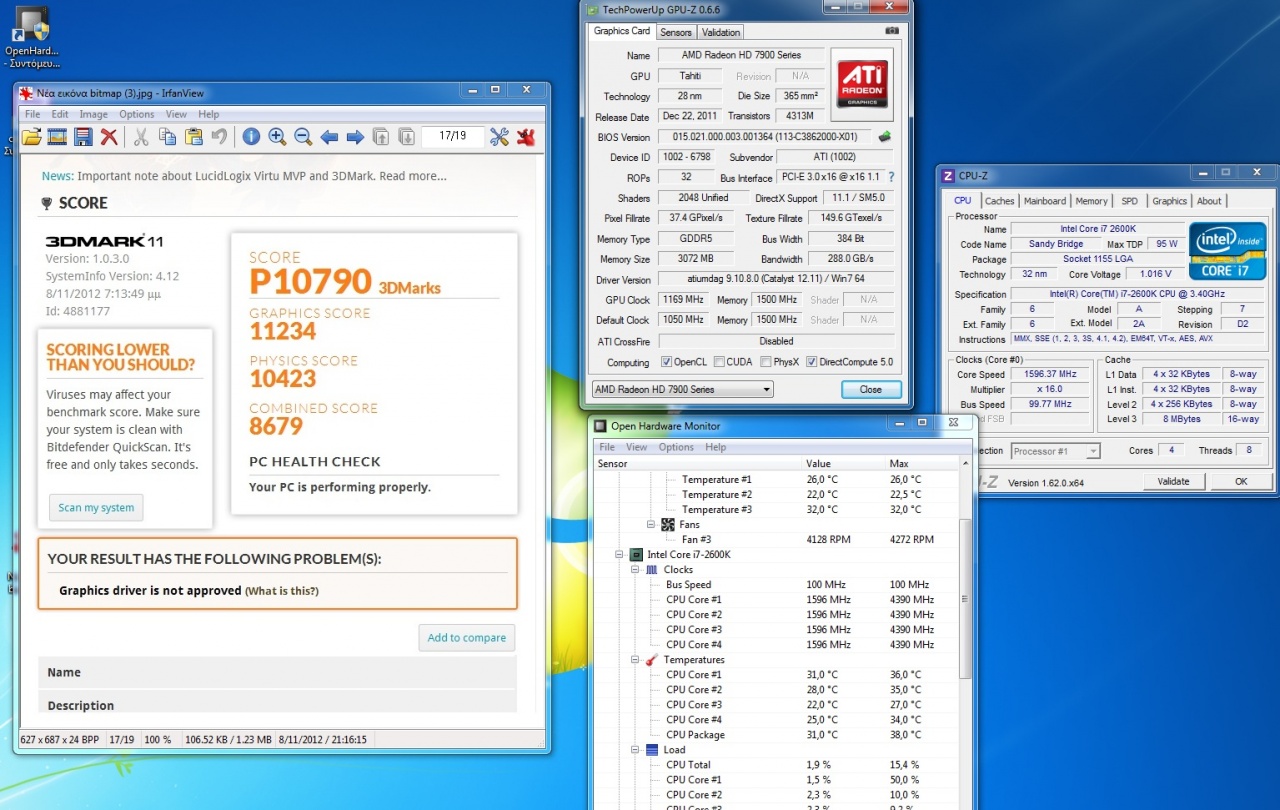The height and width of the screenshot is (810, 1280).
Task: Toggle the OpenCL checkbox in GPU-Z
Action: click(667, 362)
